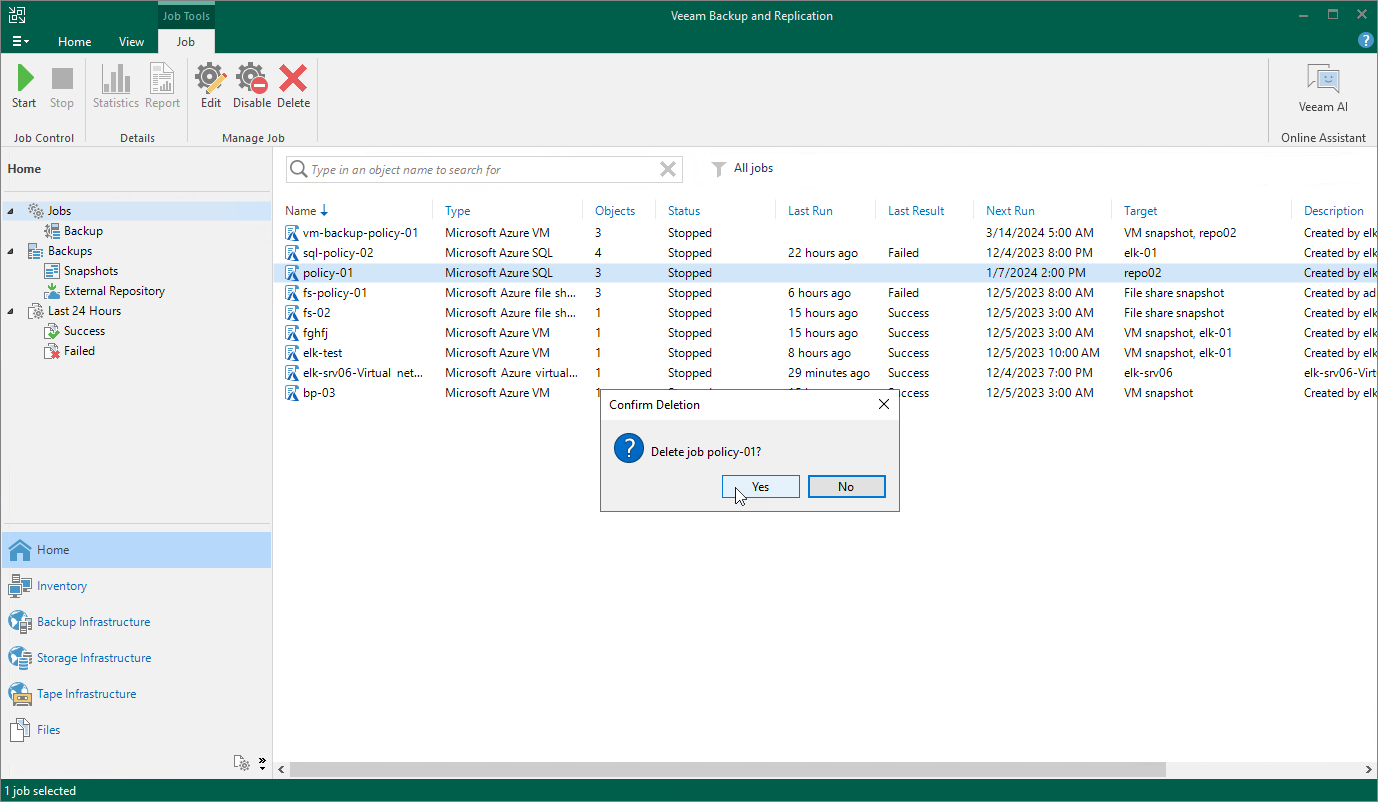The width and height of the screenshot is (1378, 802).
Task: Select the Jobs tree node
Action: click(59, 211)
